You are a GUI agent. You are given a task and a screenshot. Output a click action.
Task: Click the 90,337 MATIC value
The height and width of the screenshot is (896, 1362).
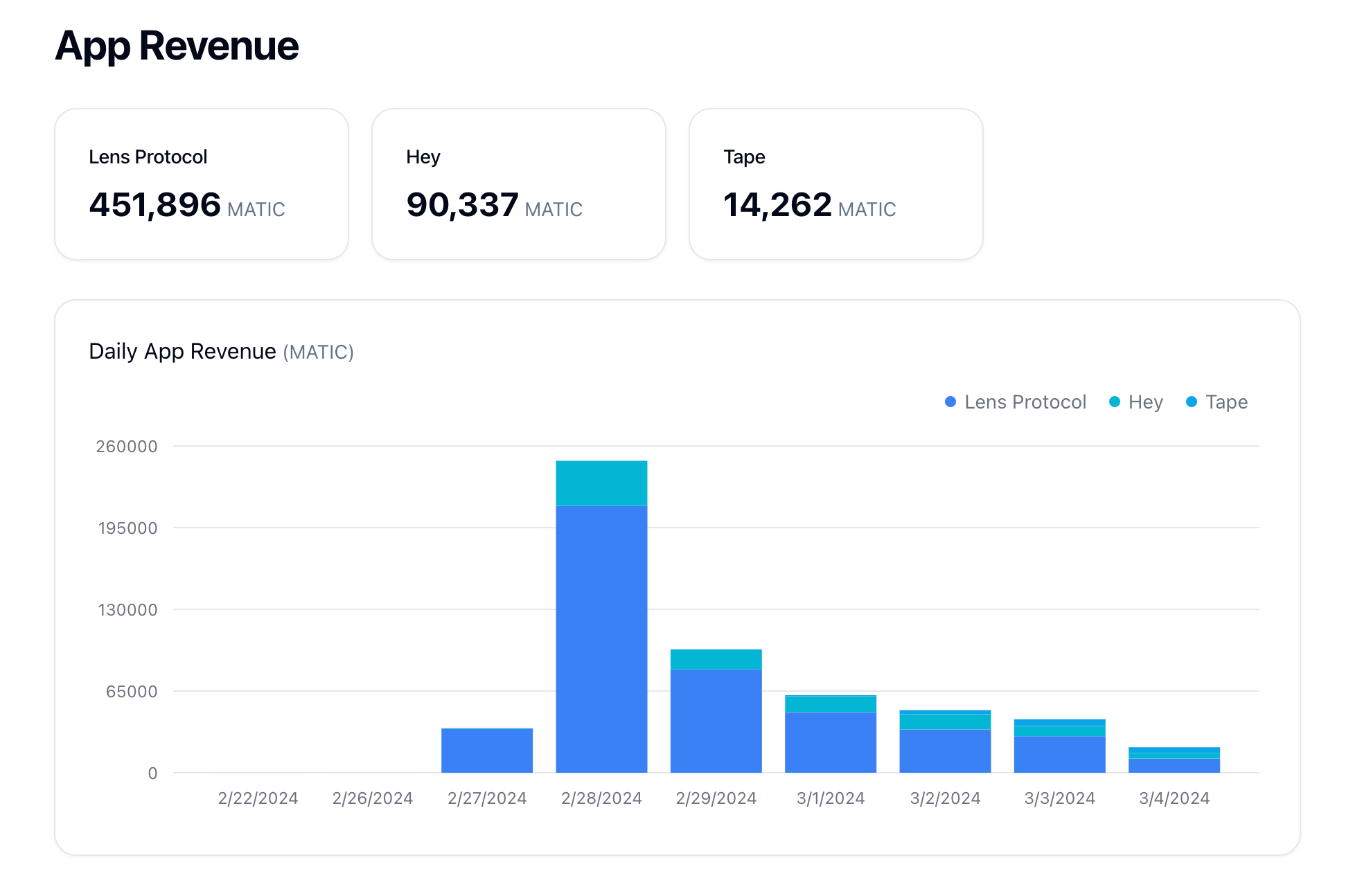[495, 205]
